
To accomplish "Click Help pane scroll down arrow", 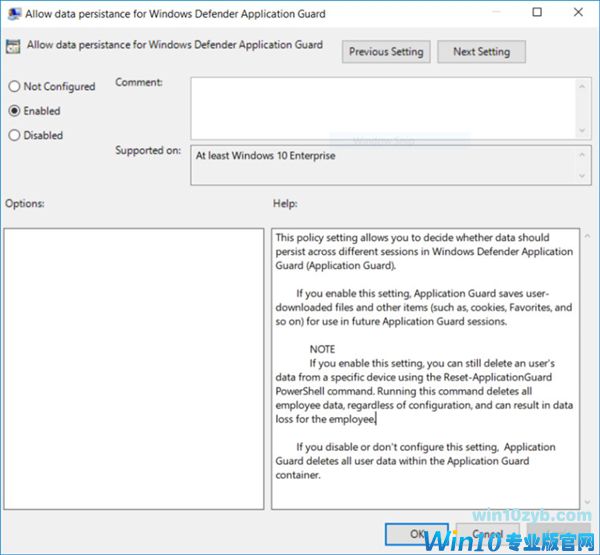I will [x=587, y=502].
